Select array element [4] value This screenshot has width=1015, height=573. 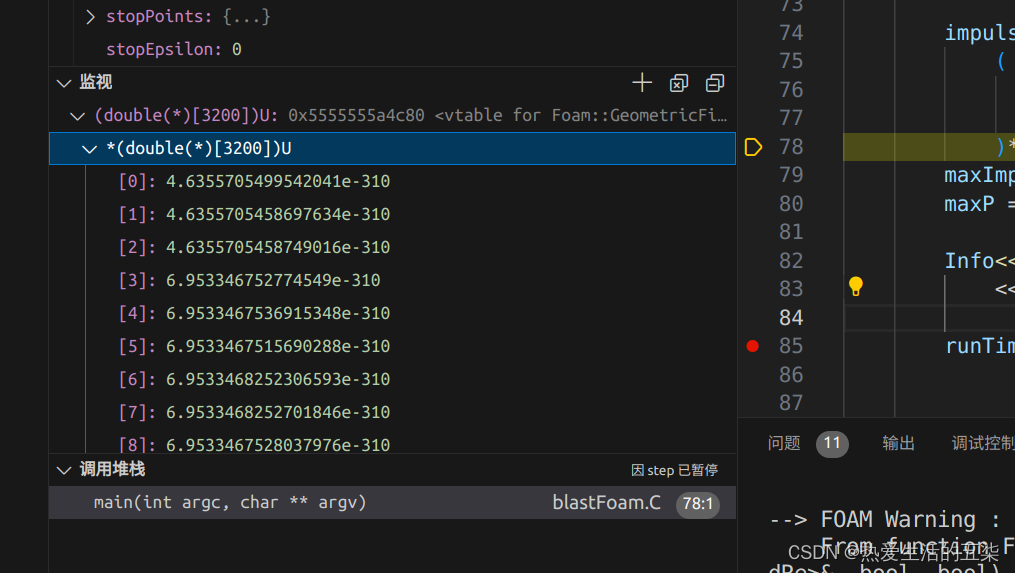click(278, 313)
